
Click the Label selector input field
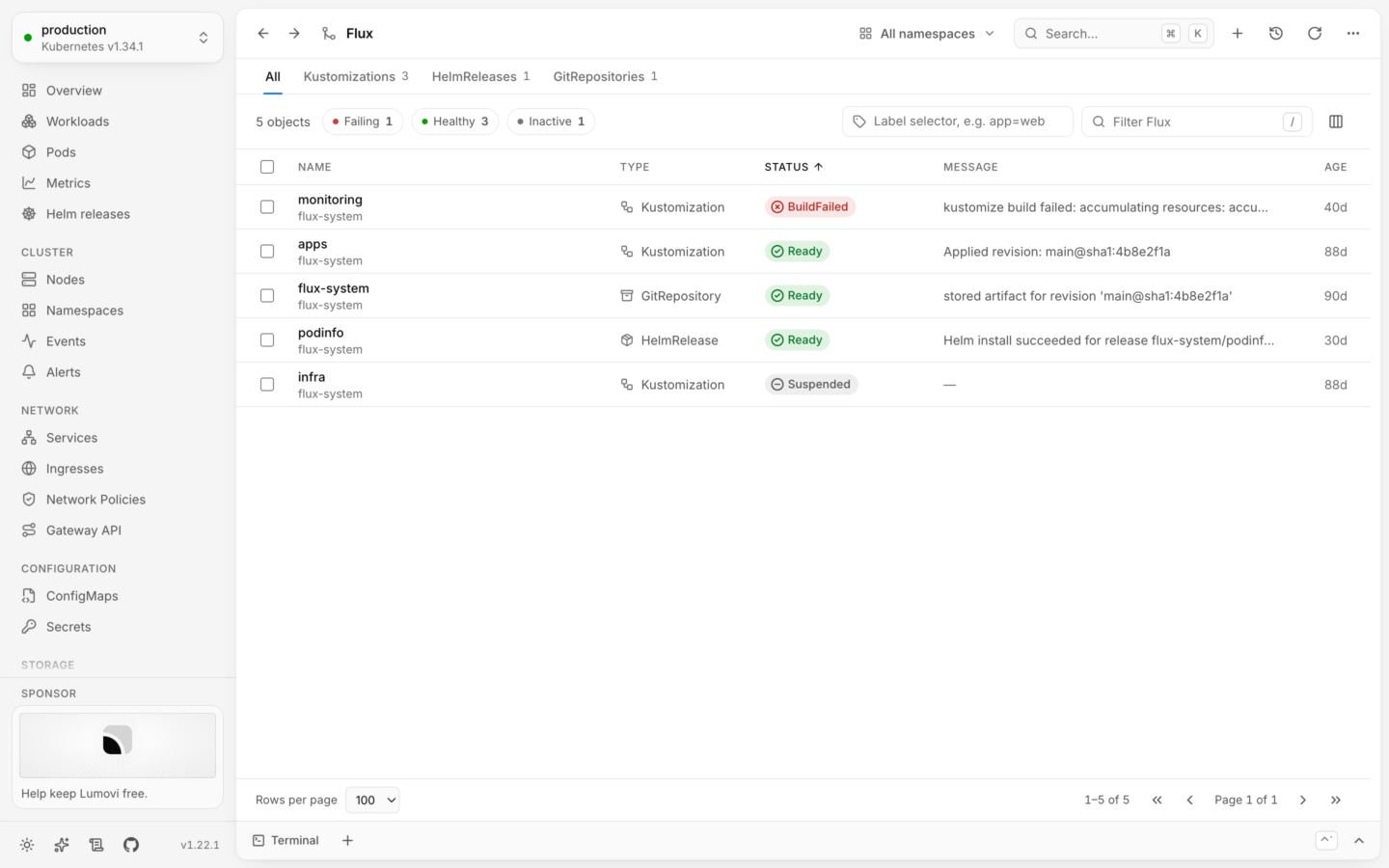pyautogui.click(x=958, y=122)
